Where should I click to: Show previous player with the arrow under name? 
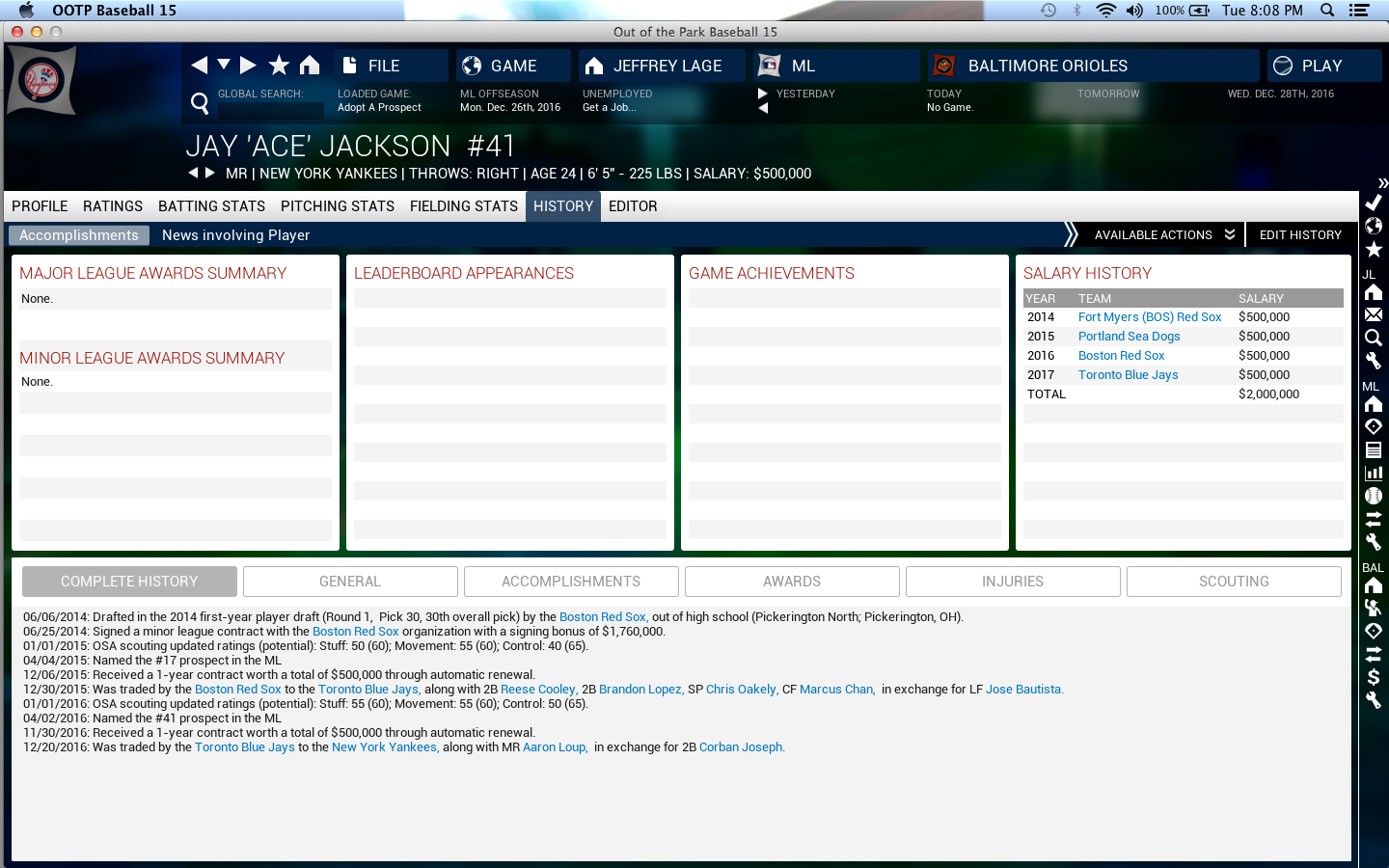pyautogui.click(x=193, y=173)
